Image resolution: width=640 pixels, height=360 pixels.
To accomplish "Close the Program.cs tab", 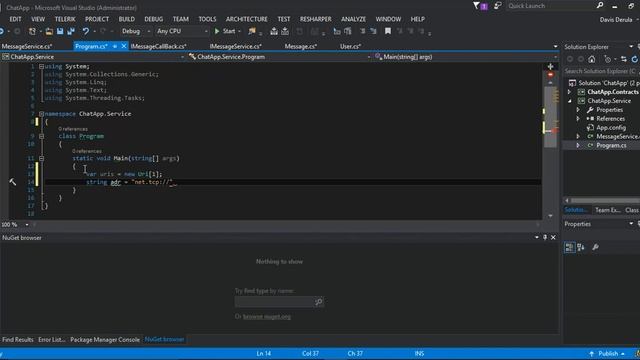I will coord(124,46).
